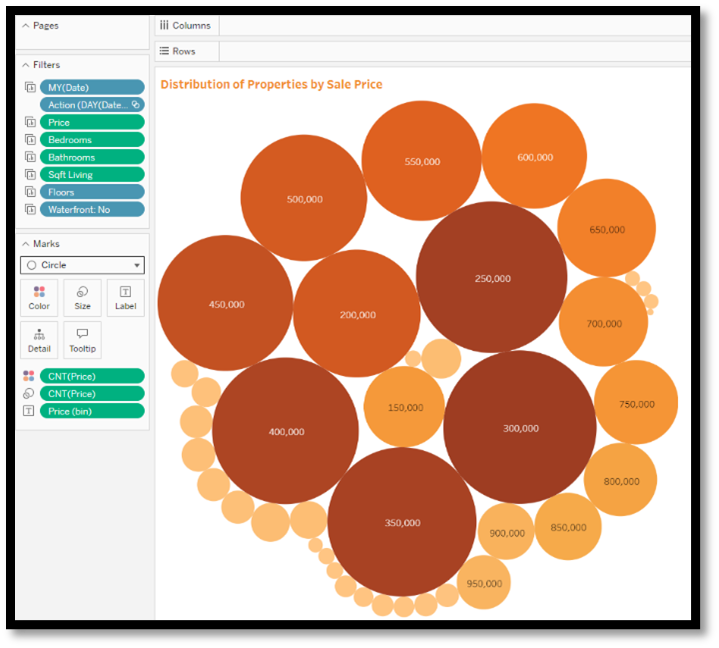Click size icon beside second CNT(Price) pill

(28, 394)
